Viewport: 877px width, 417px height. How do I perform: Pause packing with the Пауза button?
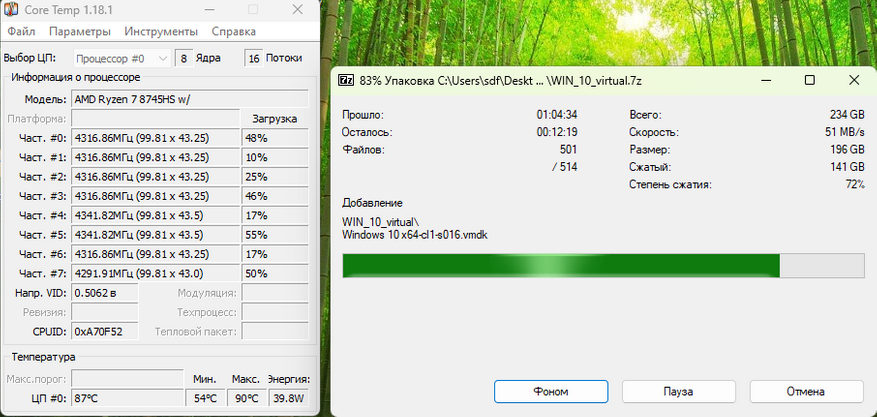[678, 391]
